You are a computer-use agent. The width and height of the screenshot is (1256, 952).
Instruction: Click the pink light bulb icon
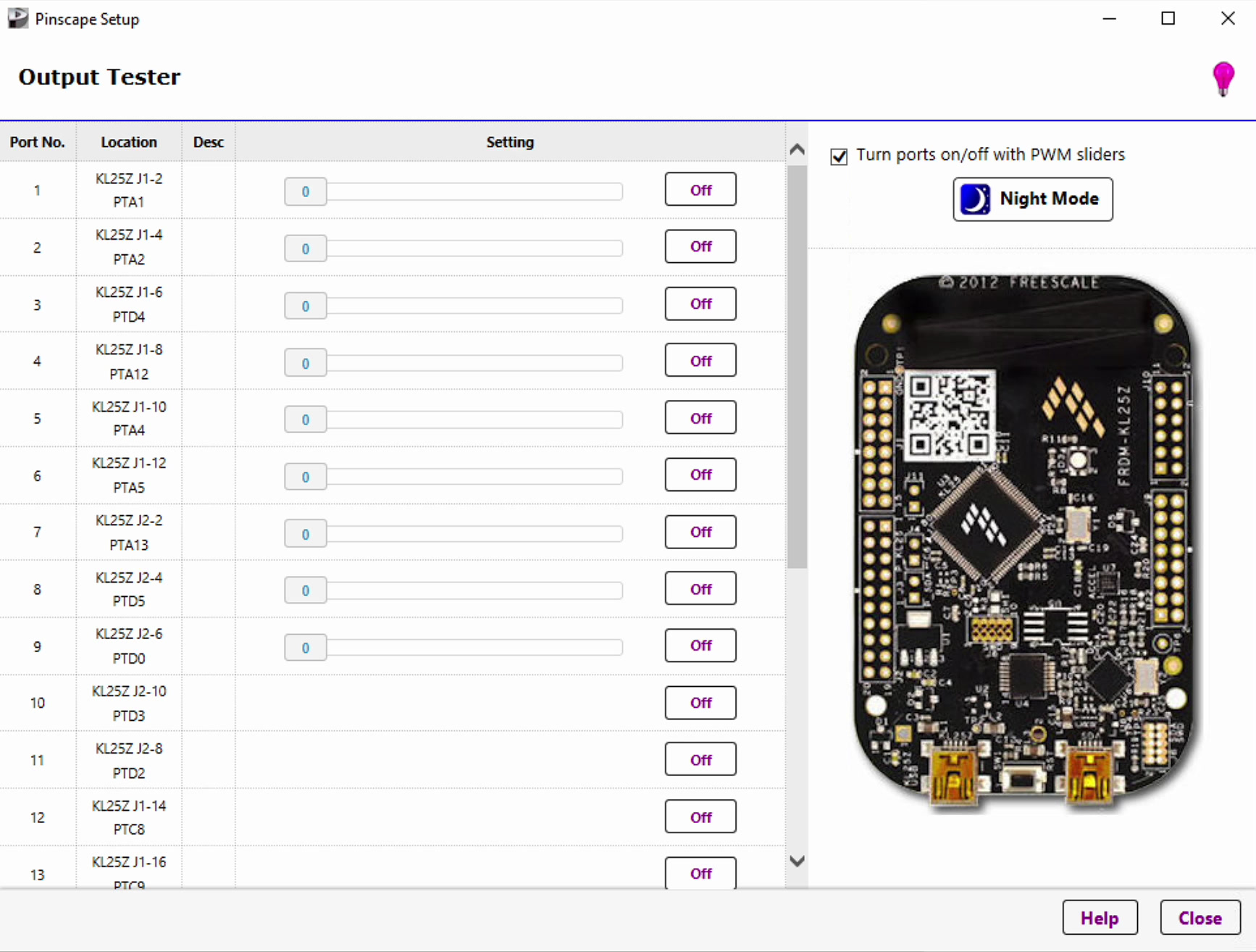tap(1223, 78)
